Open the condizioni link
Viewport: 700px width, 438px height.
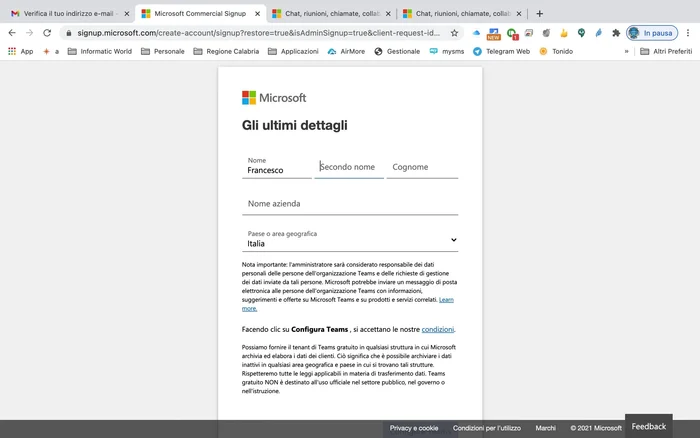[x=438, y=329]
